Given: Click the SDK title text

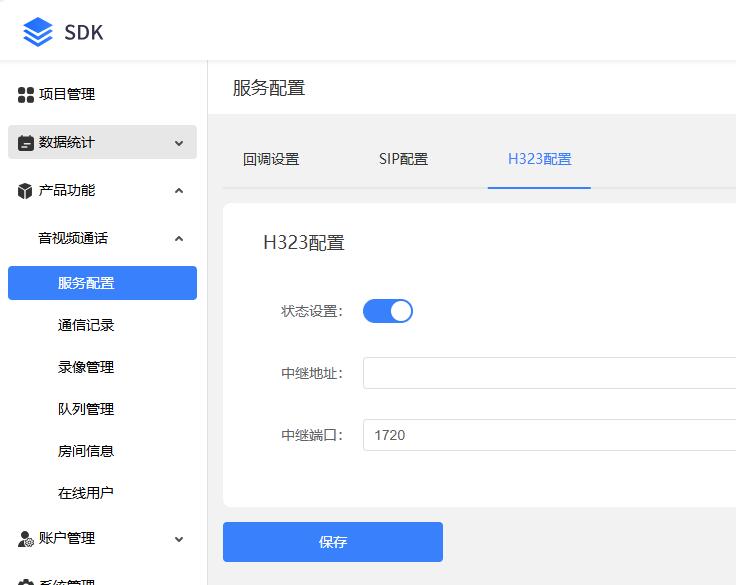Looking at the screenshot, I should point(84,32).
